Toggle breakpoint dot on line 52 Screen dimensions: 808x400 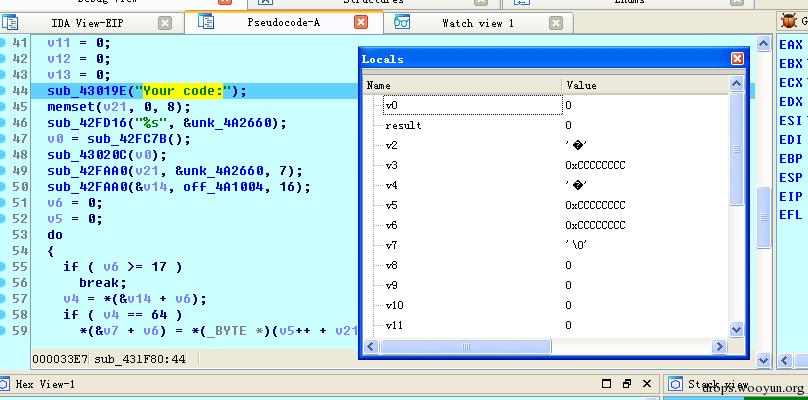click(2, 219)
